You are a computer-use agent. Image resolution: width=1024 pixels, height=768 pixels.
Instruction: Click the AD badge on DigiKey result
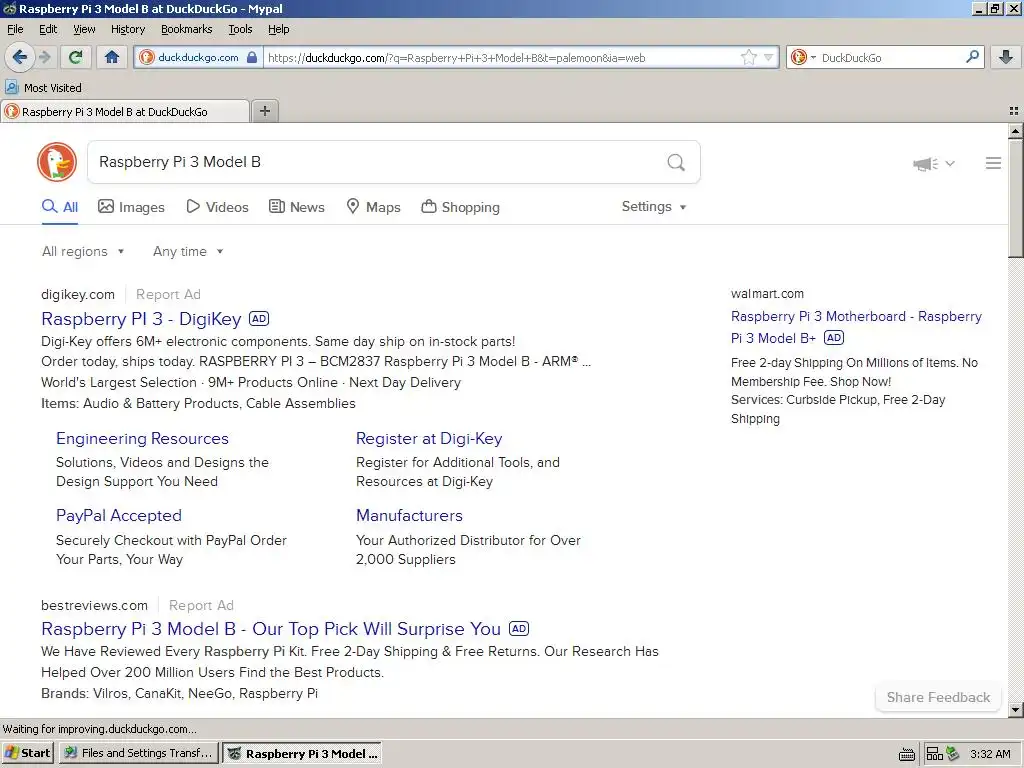tap(259, 319)
